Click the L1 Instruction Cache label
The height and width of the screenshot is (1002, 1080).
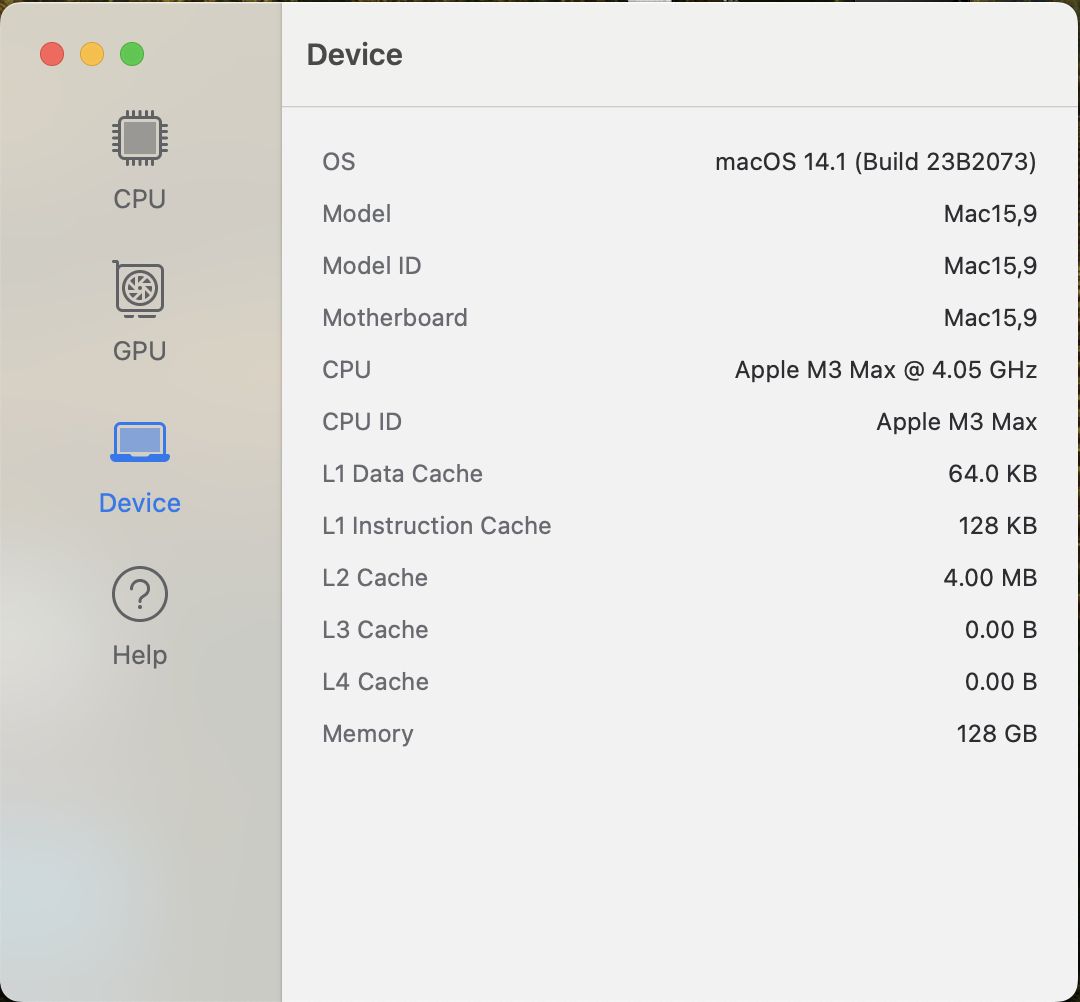point(436,526)
